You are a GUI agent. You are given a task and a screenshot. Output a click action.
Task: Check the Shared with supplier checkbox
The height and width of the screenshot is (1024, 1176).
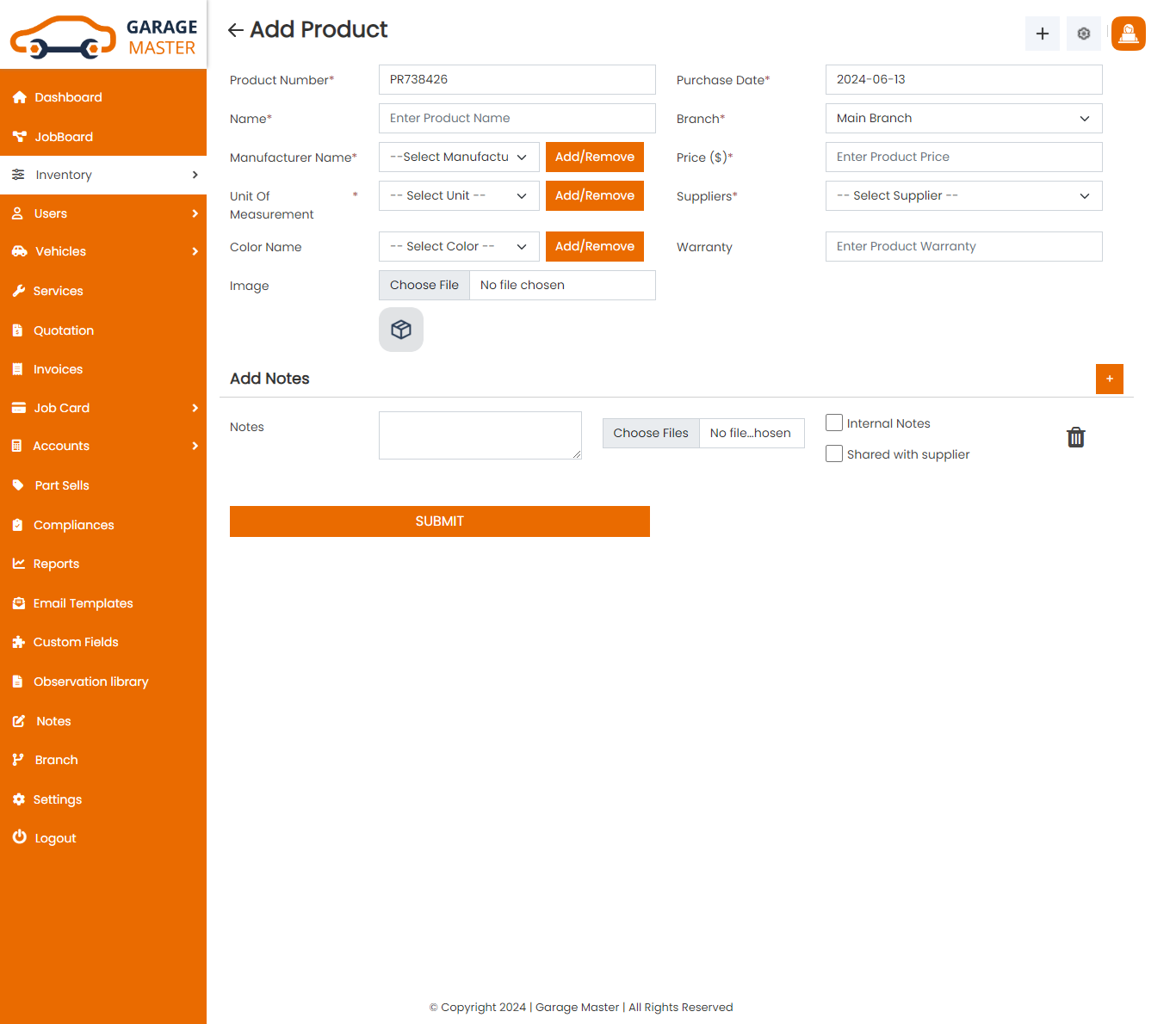[x=833, y=453]
